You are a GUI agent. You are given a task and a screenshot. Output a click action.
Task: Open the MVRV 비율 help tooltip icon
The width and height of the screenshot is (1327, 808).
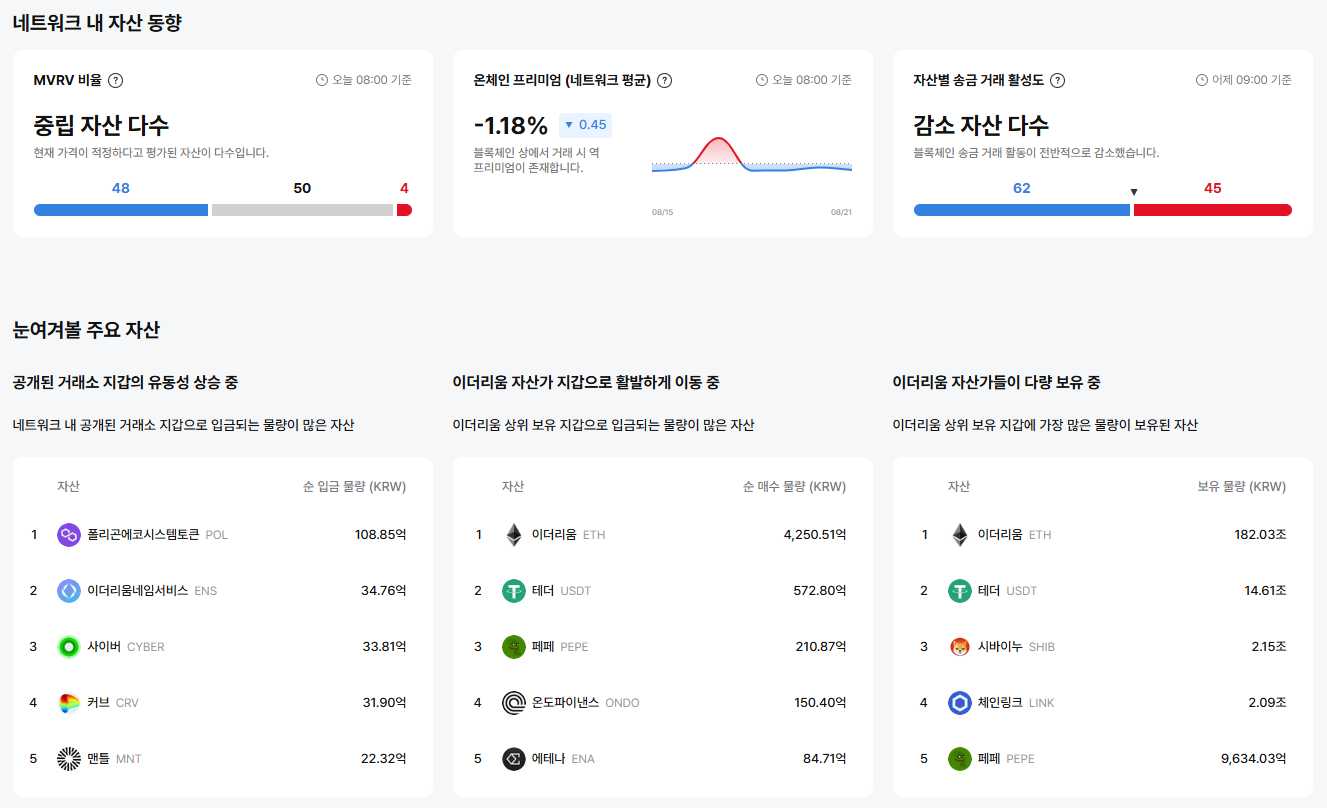(x=115, y=81)
